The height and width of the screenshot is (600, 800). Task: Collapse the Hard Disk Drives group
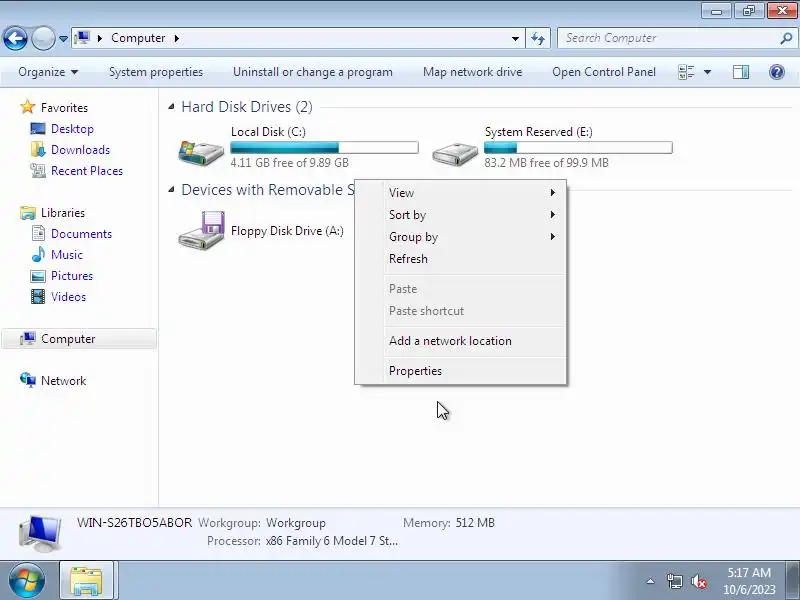[171, 107]
